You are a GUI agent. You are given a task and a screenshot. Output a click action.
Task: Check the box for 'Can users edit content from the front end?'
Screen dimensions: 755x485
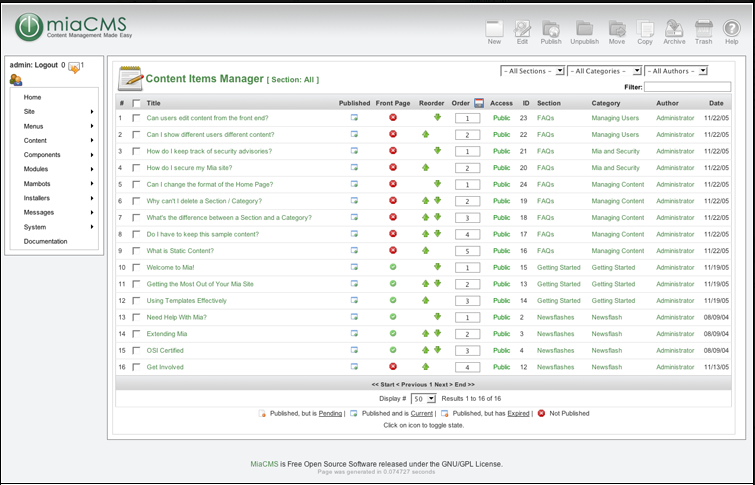(136, 118)
